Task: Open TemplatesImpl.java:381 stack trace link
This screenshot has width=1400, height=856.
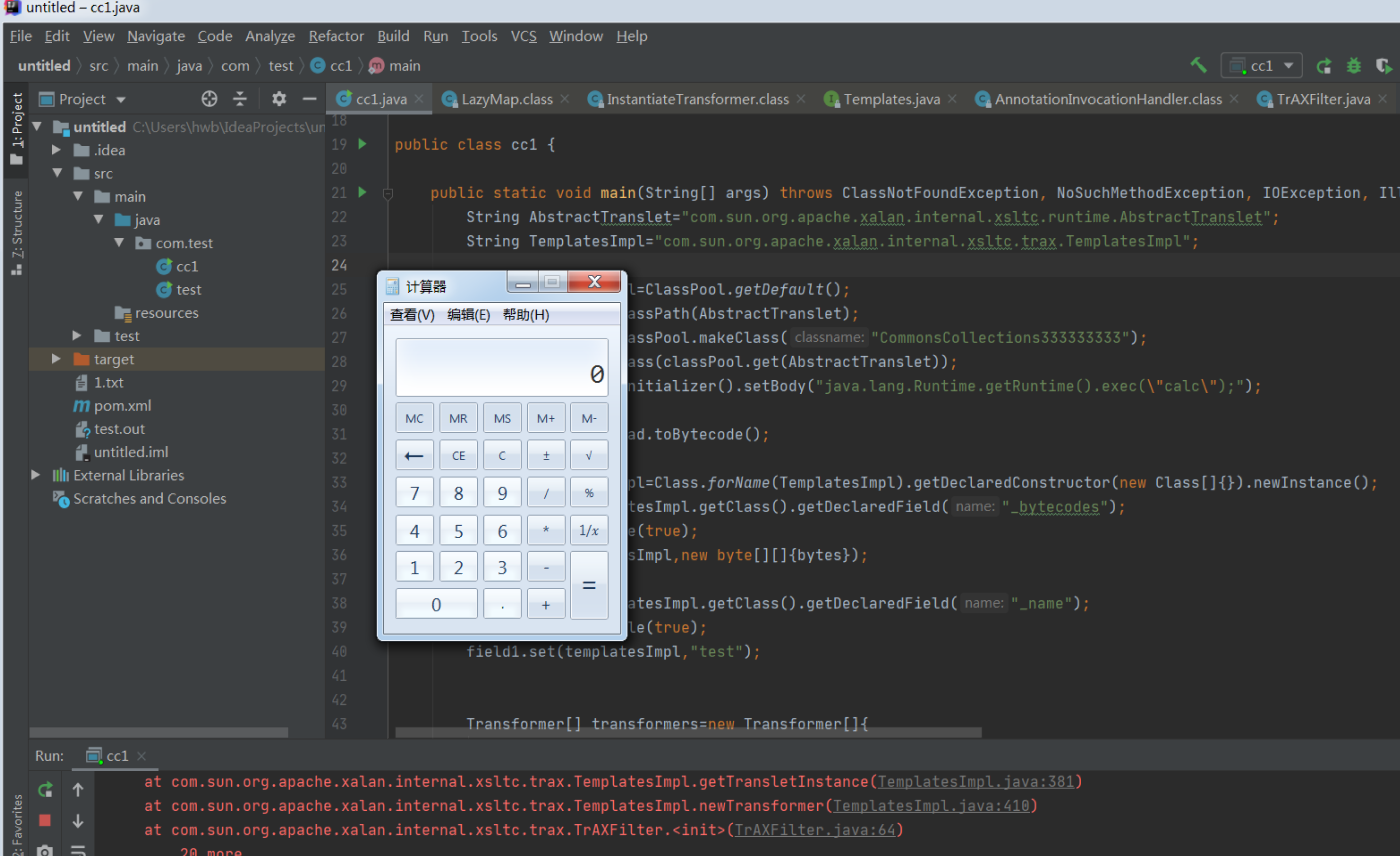Action: click(x=975, y=781)
